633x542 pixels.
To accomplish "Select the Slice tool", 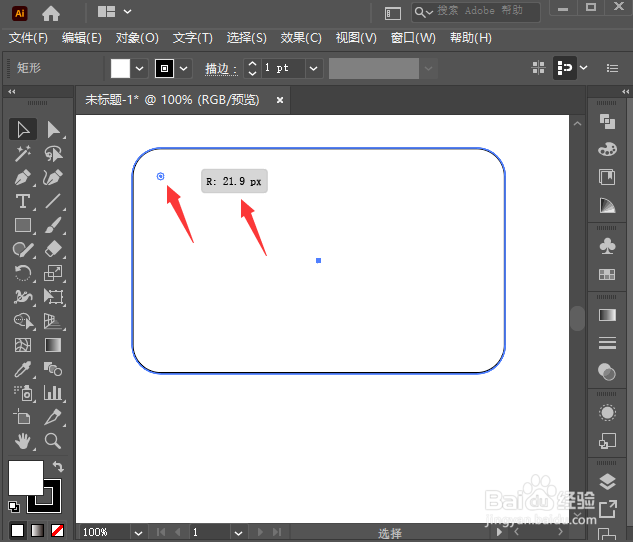I will pyautogui.click(x=53, y=417).
